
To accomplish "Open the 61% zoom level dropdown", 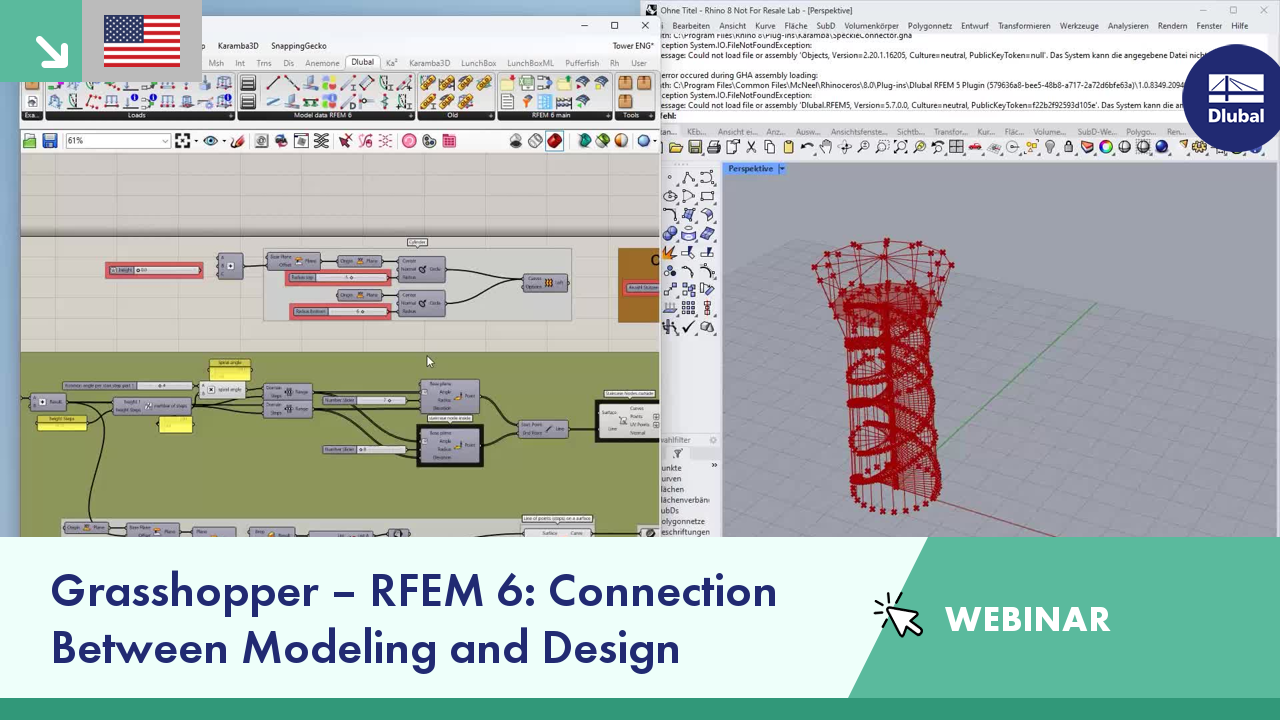I will 165,141.
